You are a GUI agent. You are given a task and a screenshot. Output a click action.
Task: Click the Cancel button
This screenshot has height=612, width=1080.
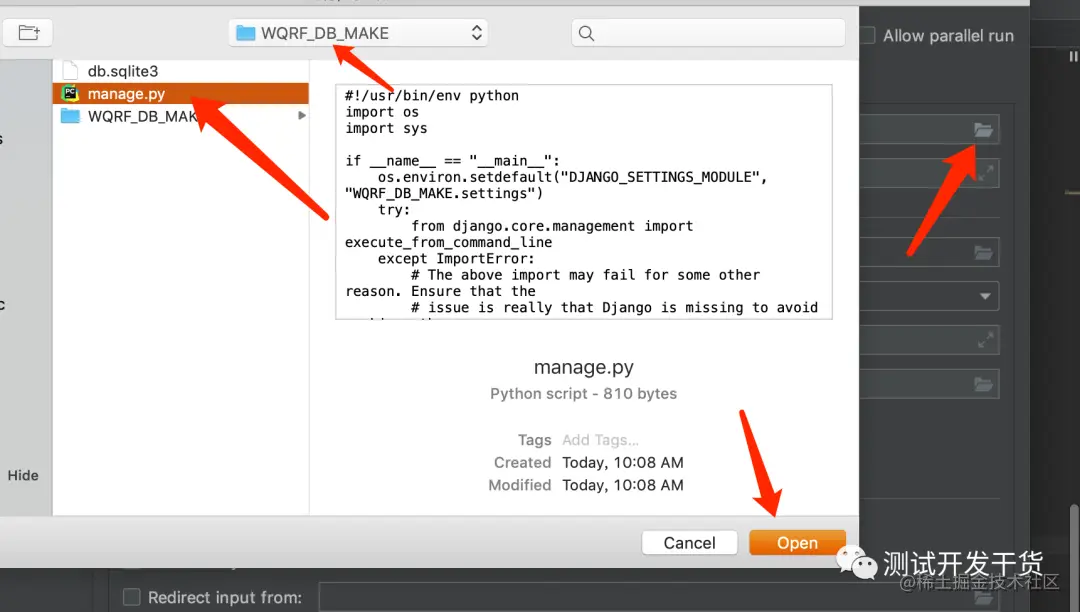(x=689, y=542)
